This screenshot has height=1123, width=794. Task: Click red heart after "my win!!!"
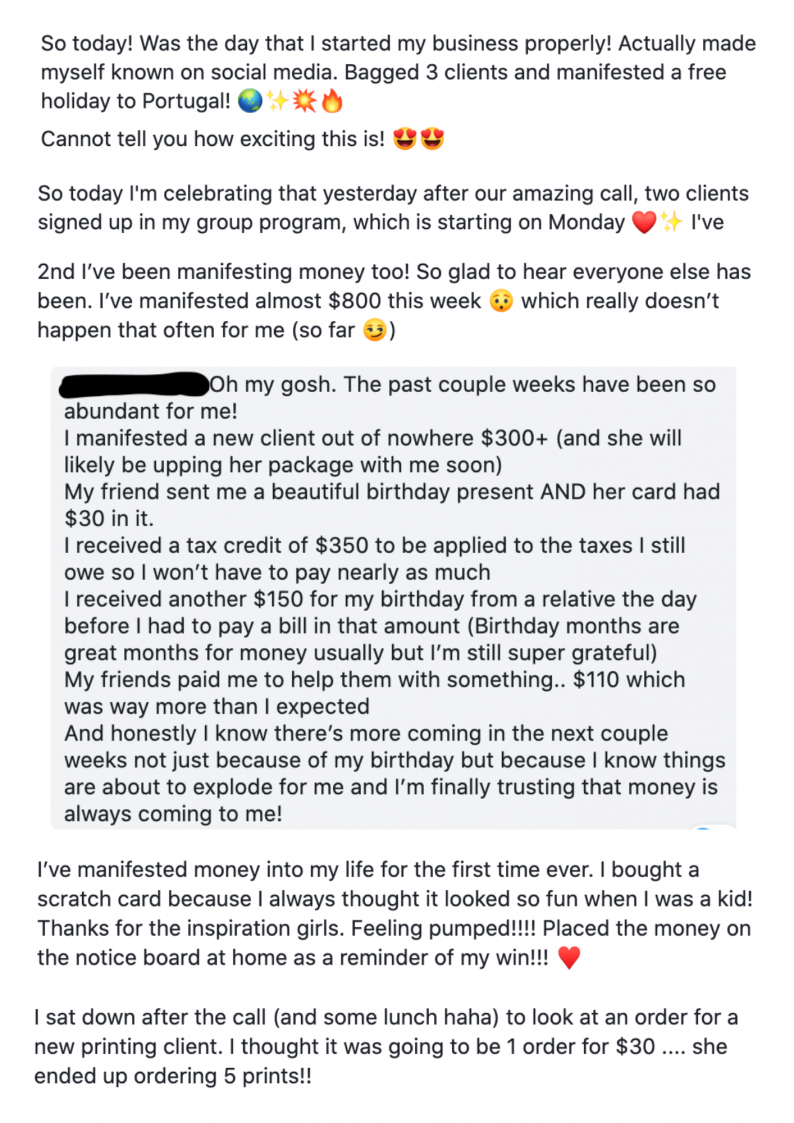pyautogui.click(x=568, y=958)
